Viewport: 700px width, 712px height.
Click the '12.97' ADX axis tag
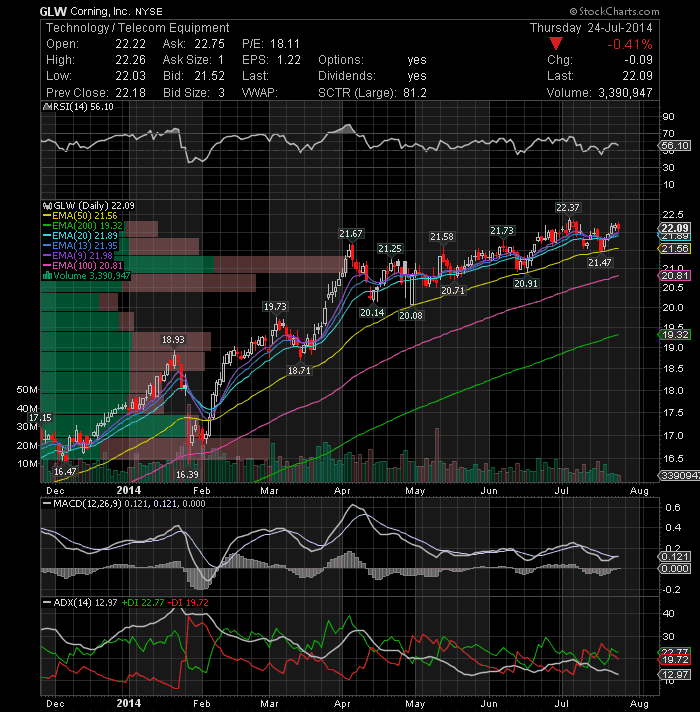click(675, 675)
